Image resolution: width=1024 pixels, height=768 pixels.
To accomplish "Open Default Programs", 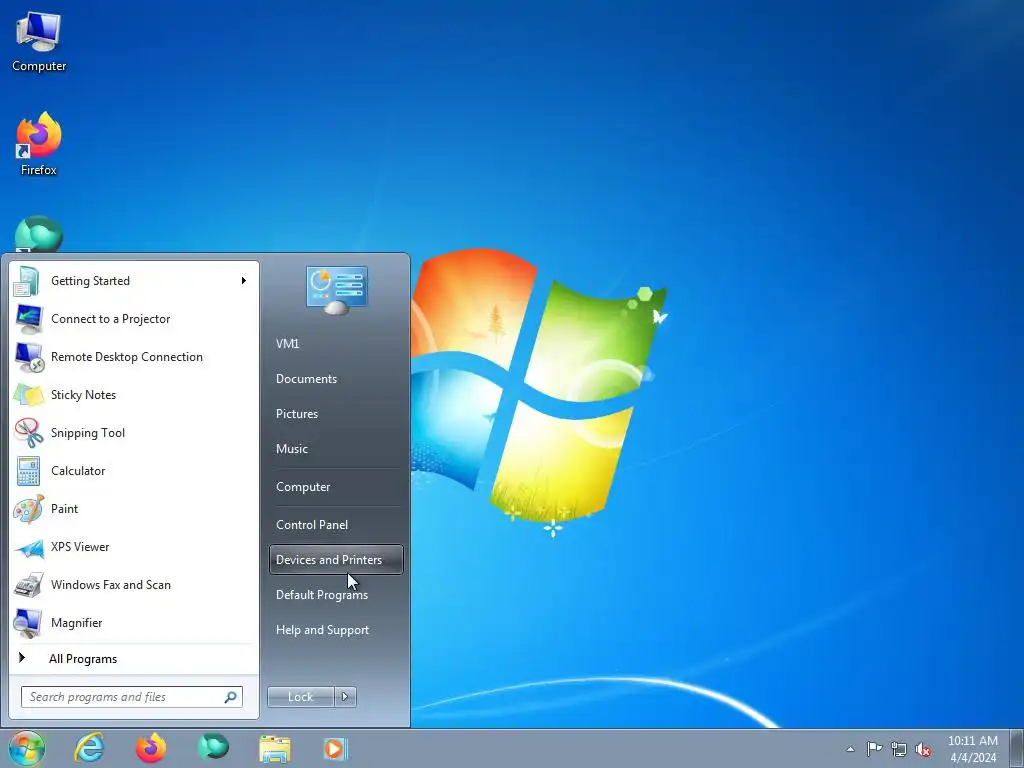I will (x=322, y=595).
